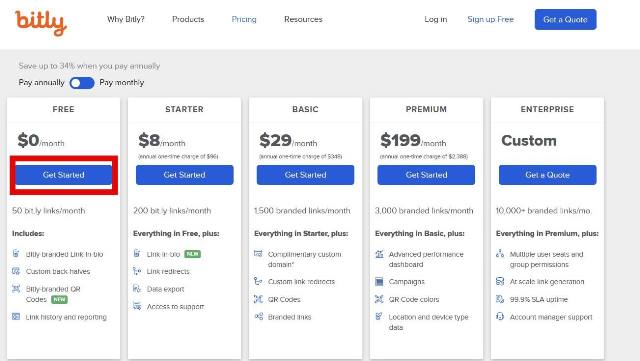Click the $8/month price

162,140
